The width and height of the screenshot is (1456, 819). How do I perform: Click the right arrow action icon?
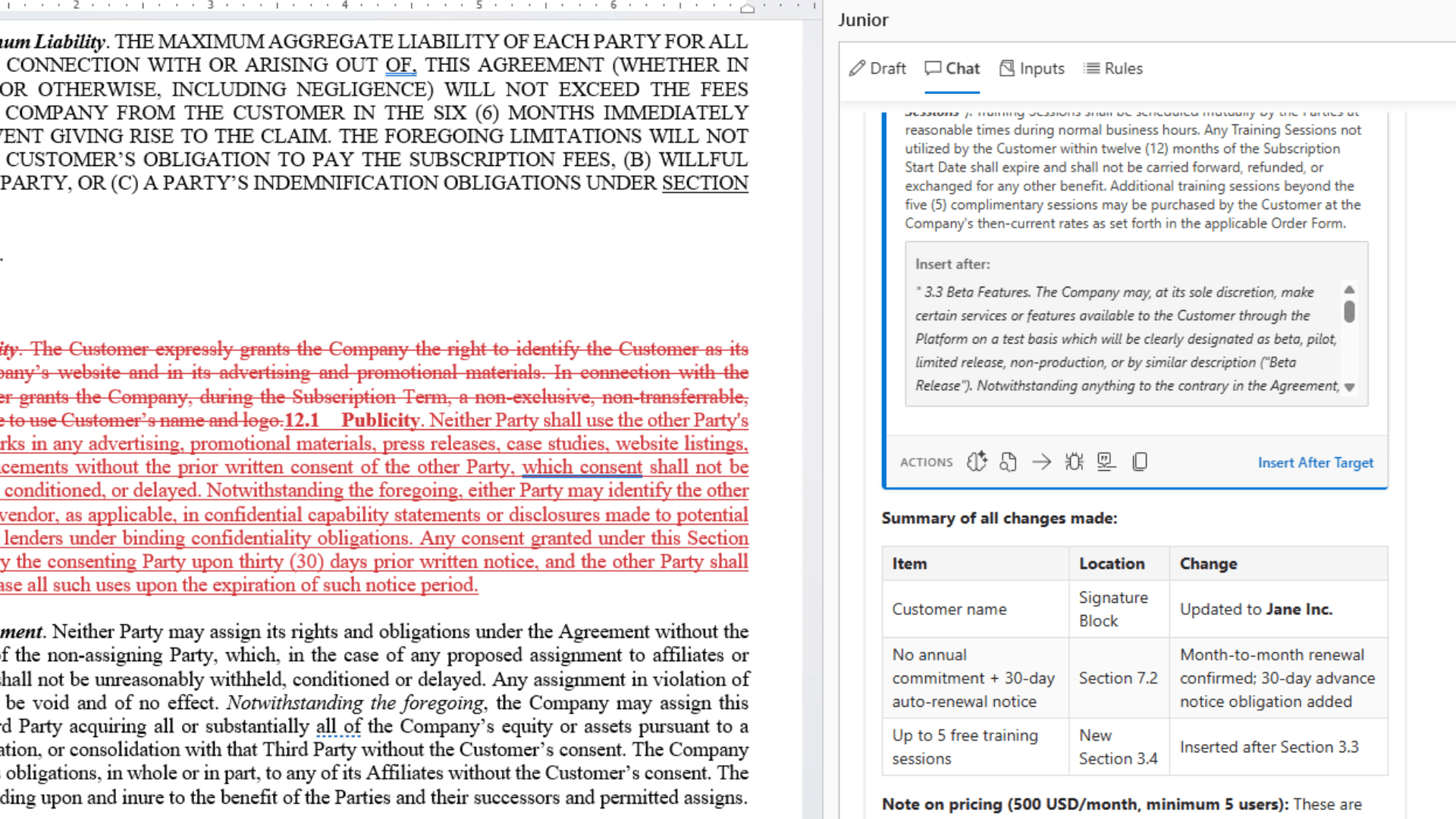[x=1041, y=462]
